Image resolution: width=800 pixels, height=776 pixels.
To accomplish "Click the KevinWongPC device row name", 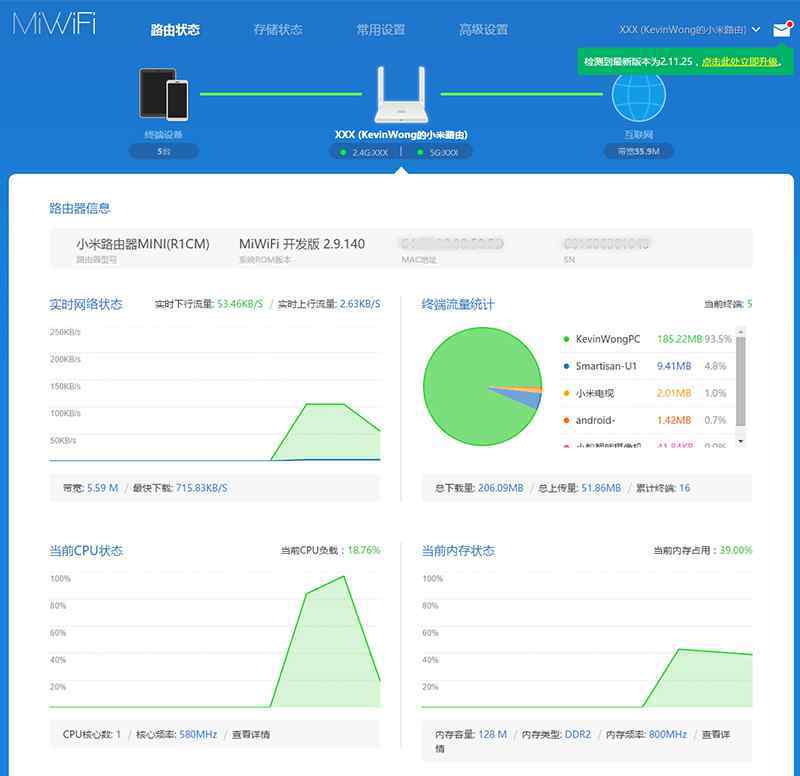I will 608,339.
